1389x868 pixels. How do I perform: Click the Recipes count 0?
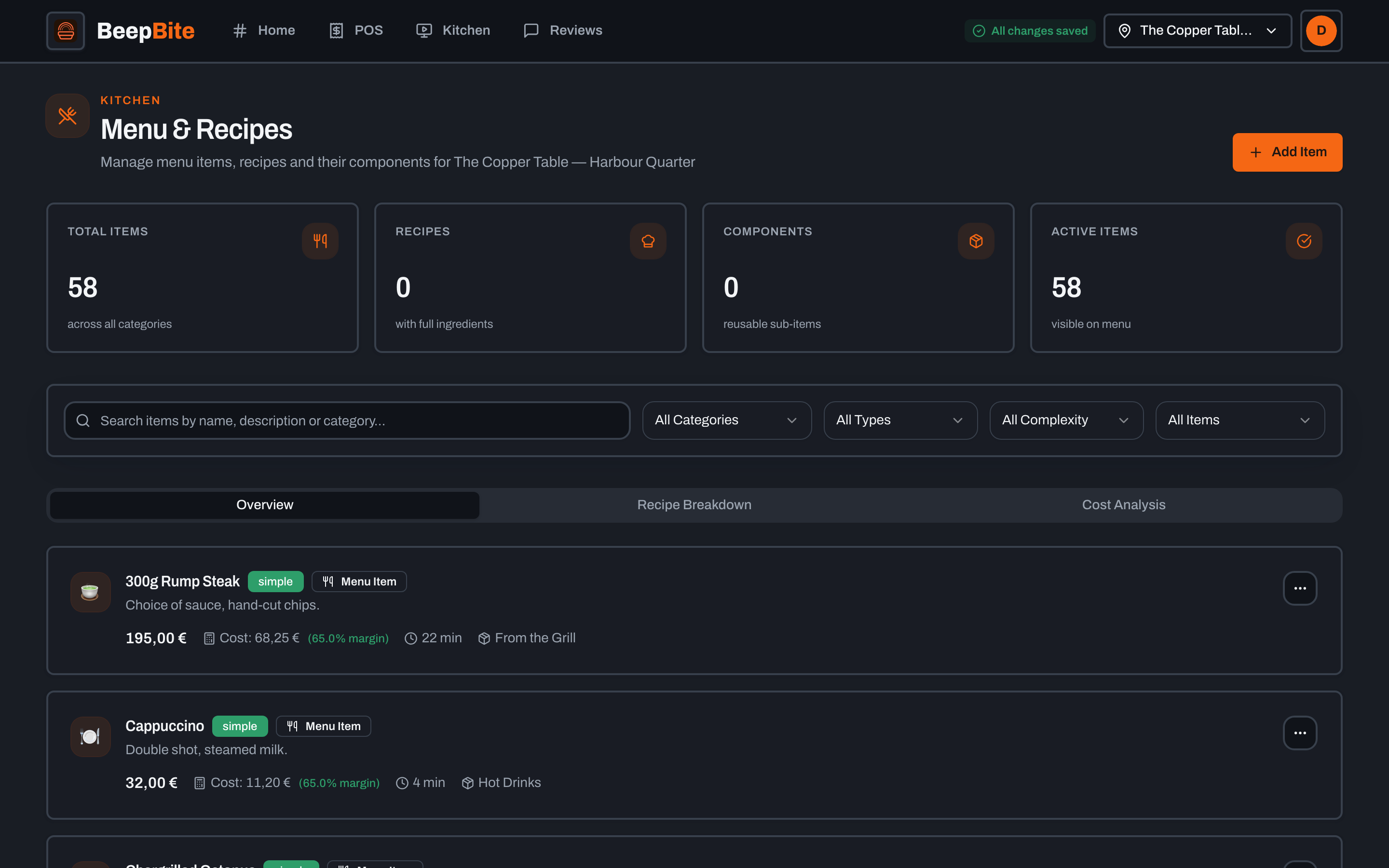coord(403,287)
